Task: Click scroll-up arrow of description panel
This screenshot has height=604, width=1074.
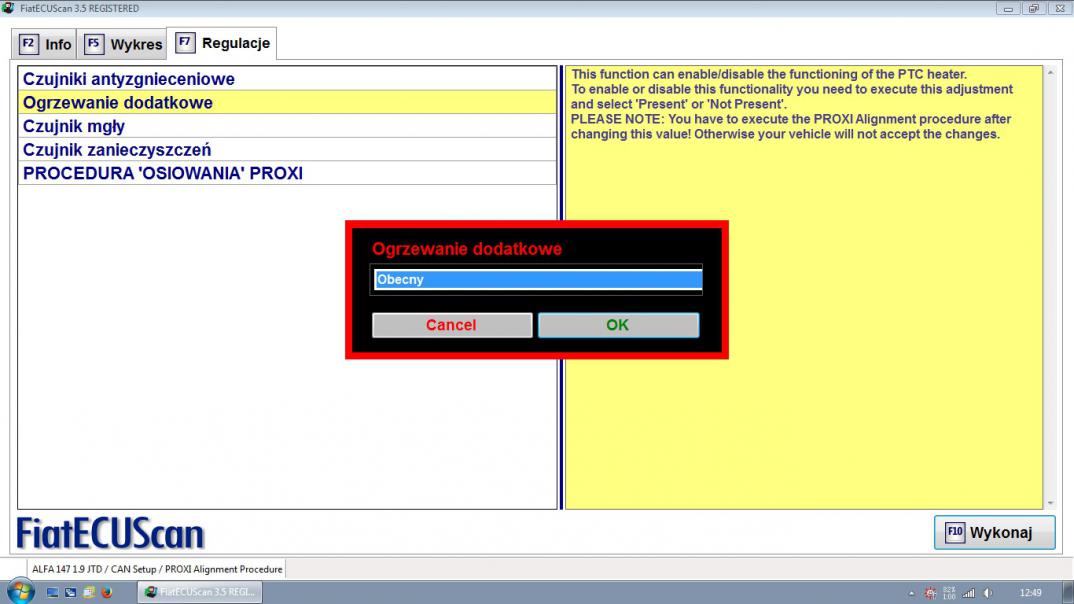Action: [x=1050, y=73]
